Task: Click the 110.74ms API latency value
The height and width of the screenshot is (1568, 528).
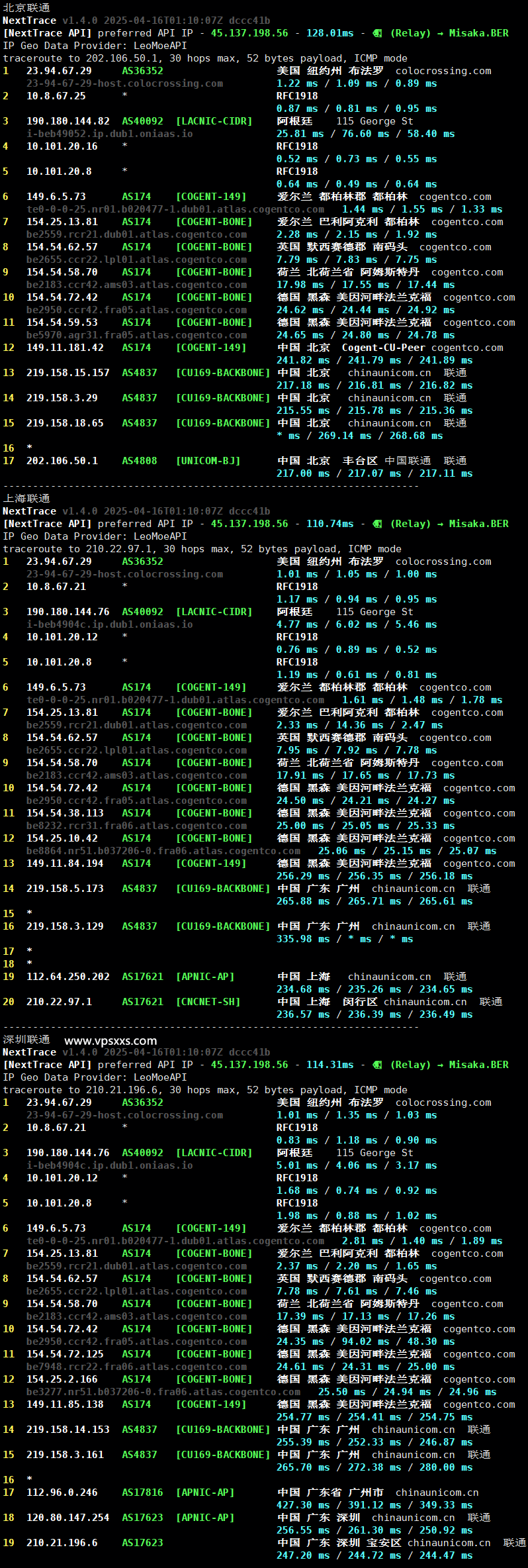Action: [330, 524]
